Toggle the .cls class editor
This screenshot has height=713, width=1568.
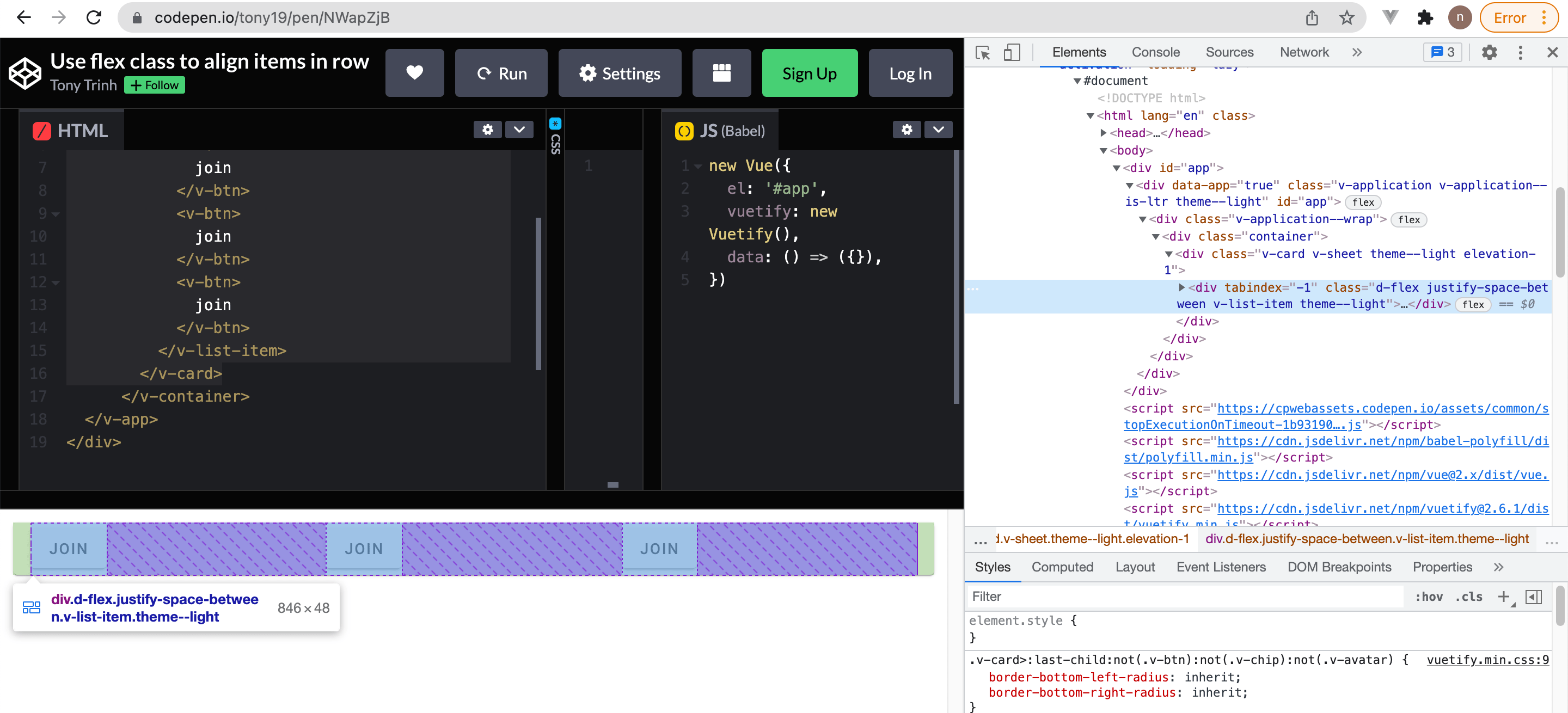point(1468,597)
